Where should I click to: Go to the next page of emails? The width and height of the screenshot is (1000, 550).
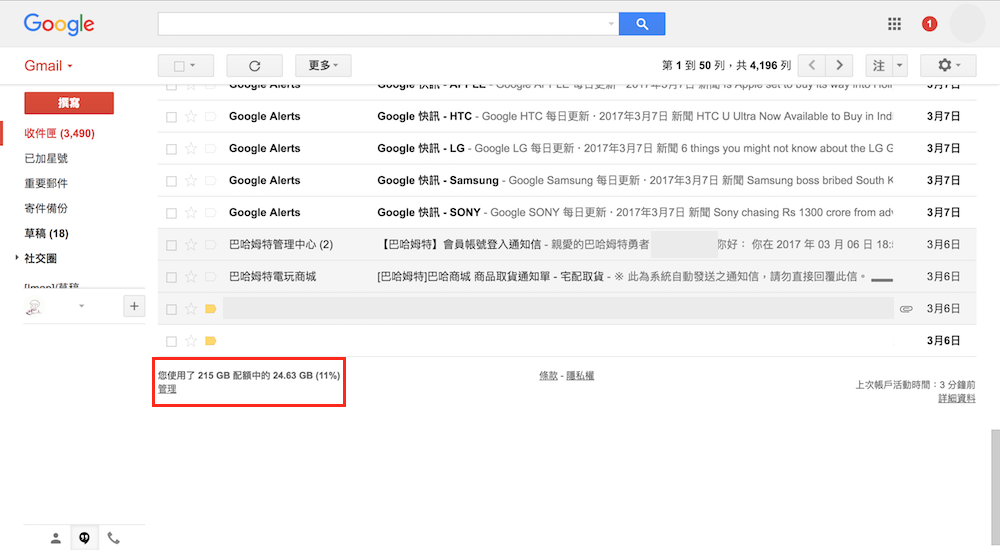840,66
